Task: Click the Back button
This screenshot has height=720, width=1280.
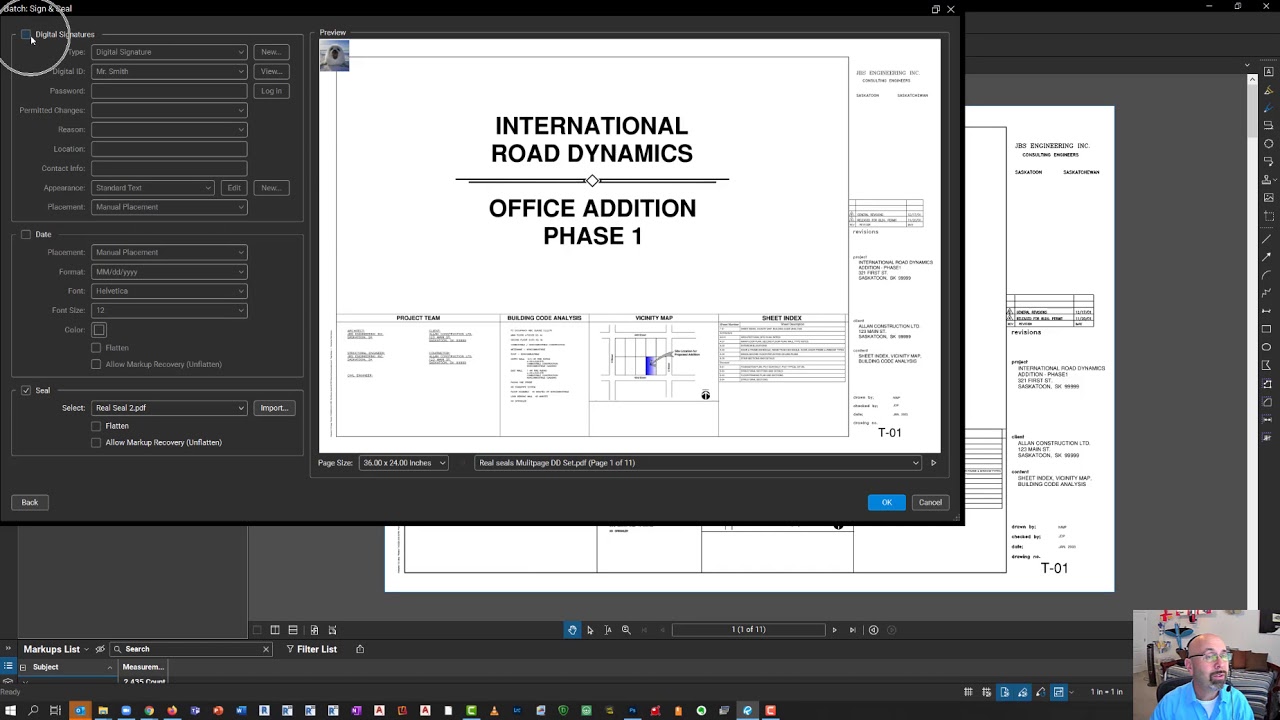Action: pyautogui.click(x=30, y=503)
